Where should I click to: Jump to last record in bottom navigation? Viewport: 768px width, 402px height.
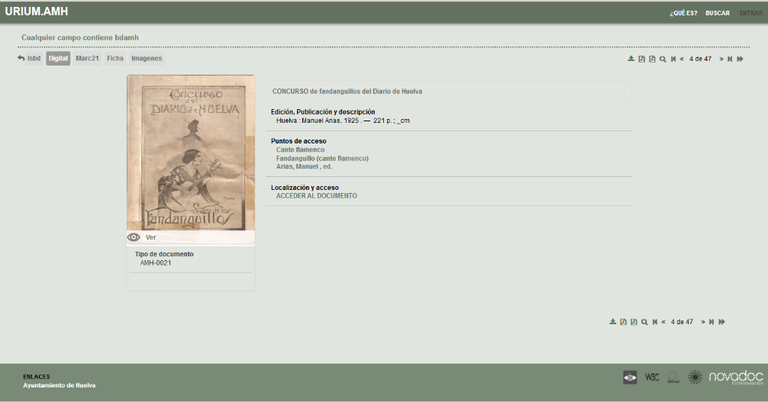coord(712,322)
